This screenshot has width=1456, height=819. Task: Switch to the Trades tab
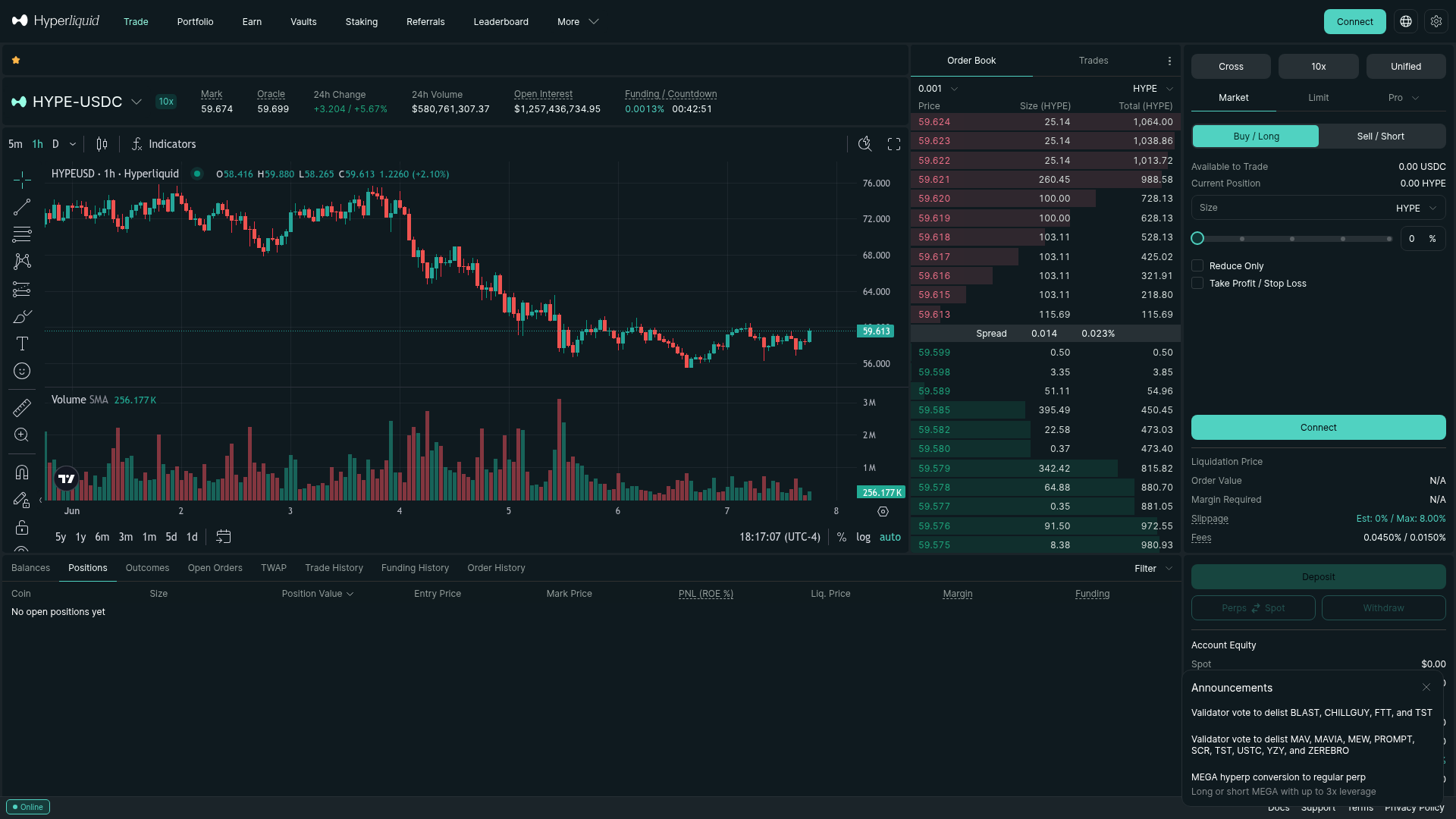pyautogui.click(x=1094, y=61)
